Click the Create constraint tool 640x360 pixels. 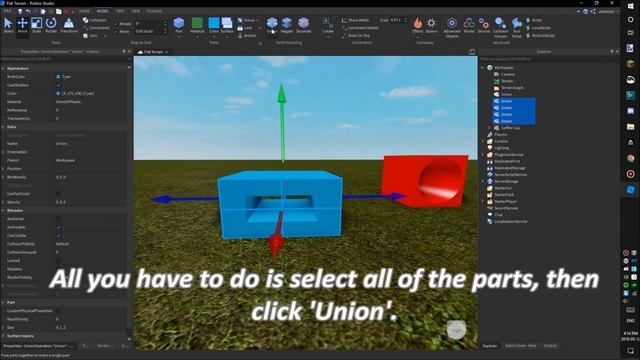point(328,25)
